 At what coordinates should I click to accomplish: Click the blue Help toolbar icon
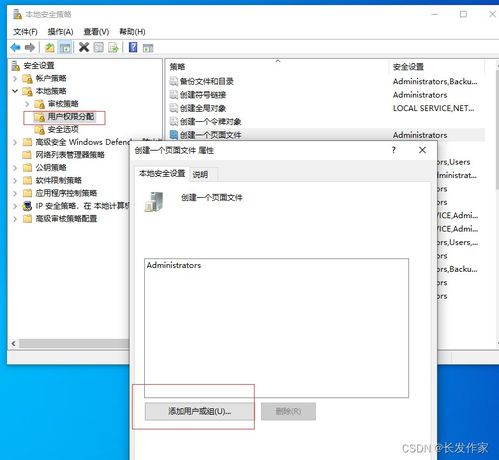pos(133,47)
